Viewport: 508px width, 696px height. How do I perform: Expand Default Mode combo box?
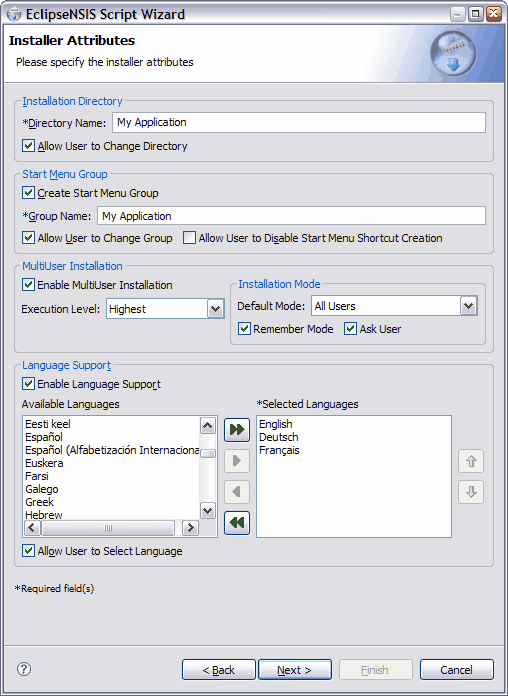click(468, 306)
